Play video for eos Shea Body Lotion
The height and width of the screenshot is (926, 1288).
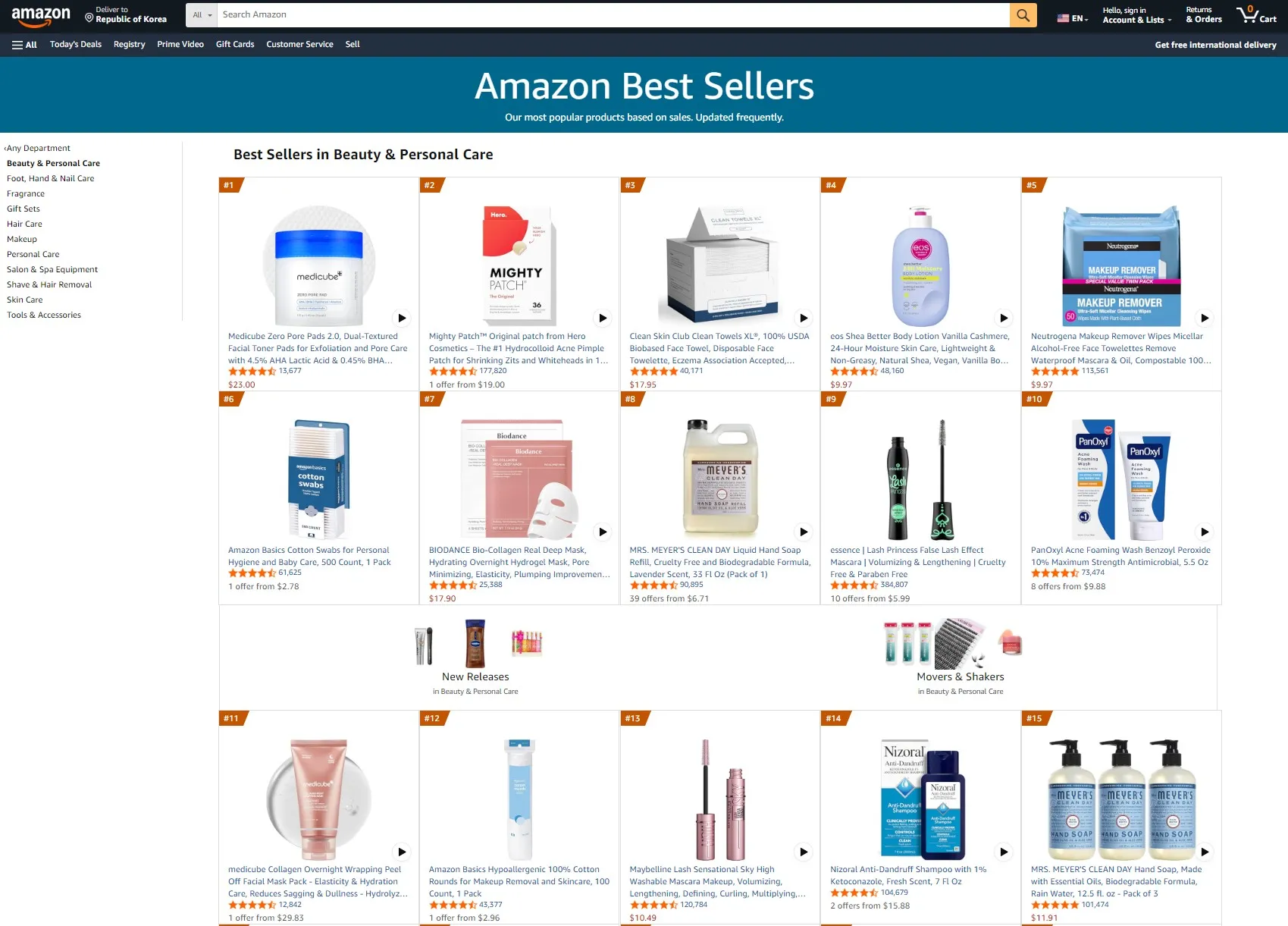click(x=1004, y=318)
